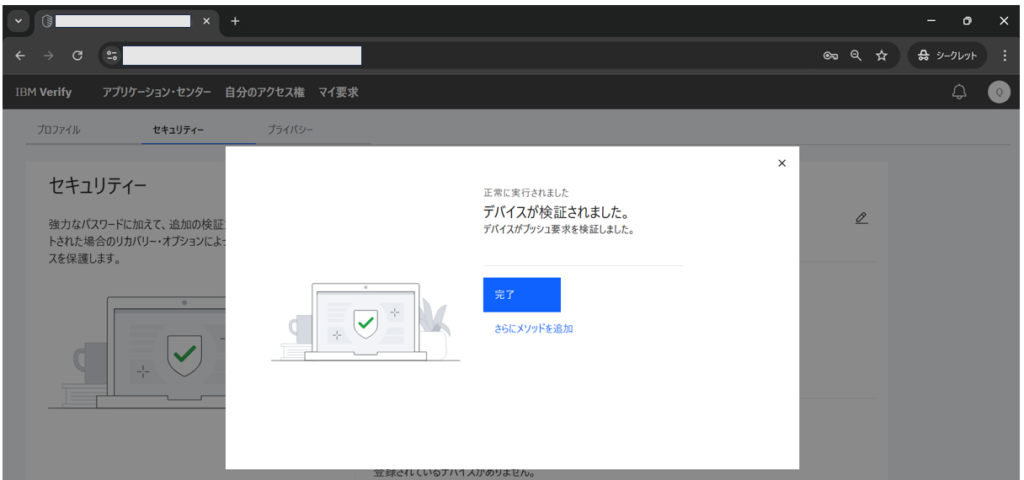Screen dimensions: 1024x480
Task: Click the zoom magnifier icon in address bar
Action: (856, 56)
